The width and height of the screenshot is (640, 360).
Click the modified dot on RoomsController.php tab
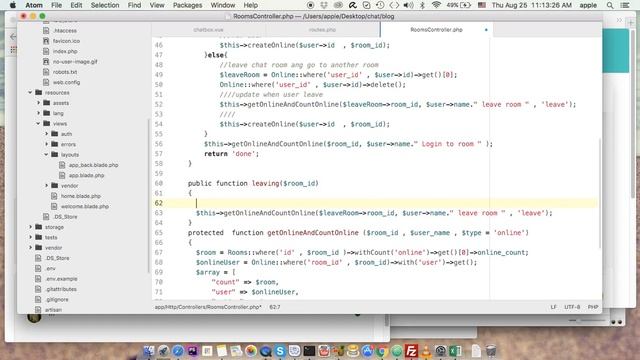pos(486,30)
